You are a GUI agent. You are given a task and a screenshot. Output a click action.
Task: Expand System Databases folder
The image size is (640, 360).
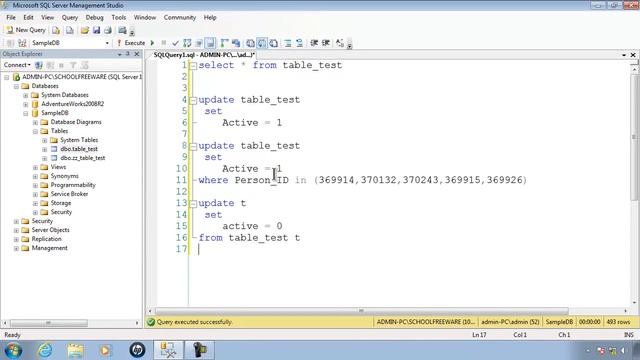26,95
